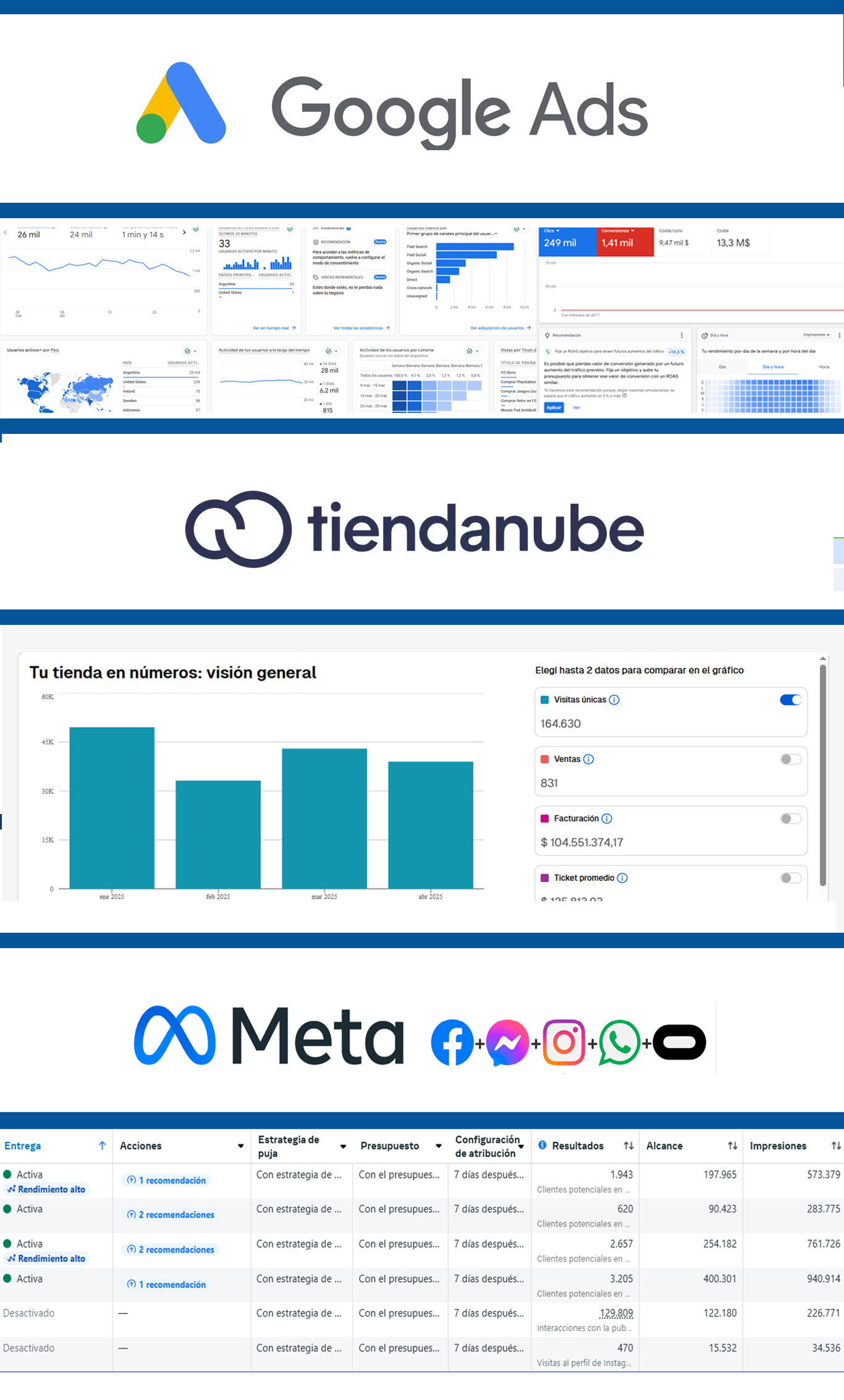Select the Coste/conv. metric tile
Screen dimensions: 844x1400
click(682, 241)
